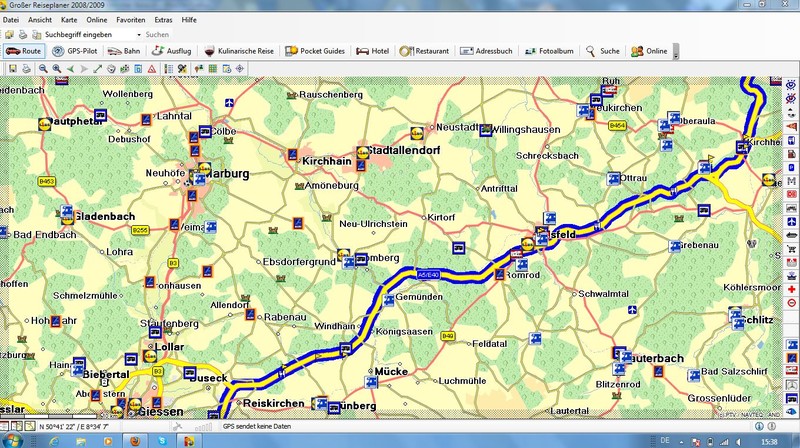Open the Fotoalbum
The height and width of the screenshot is (448, 800).
(x=545, y=51)
